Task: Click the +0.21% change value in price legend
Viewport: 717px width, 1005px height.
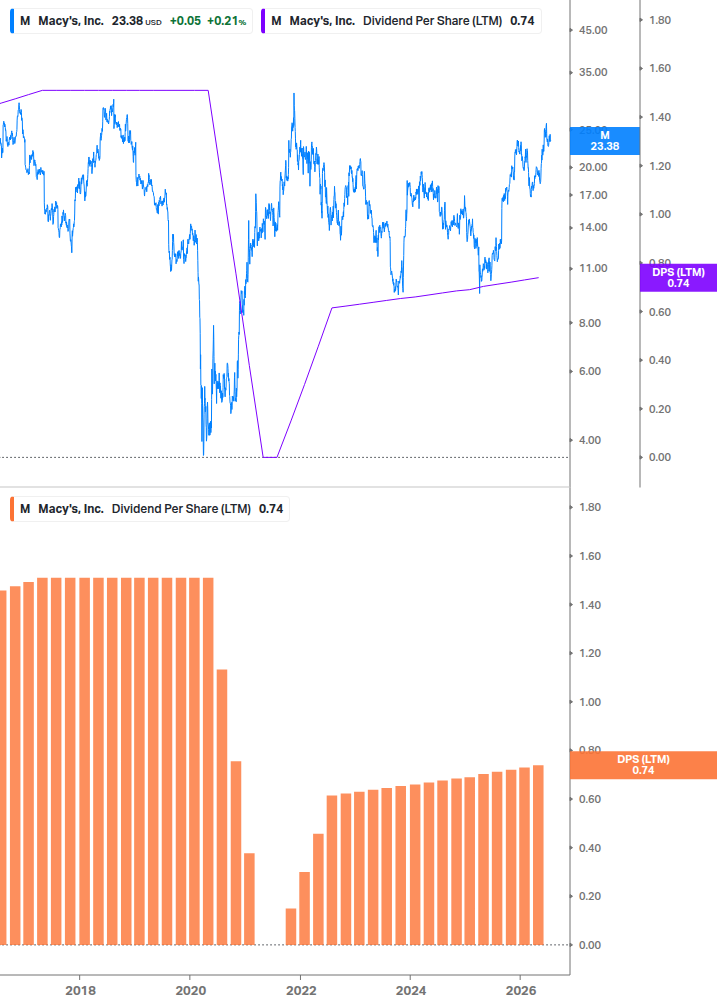Action: pos(226,21)
